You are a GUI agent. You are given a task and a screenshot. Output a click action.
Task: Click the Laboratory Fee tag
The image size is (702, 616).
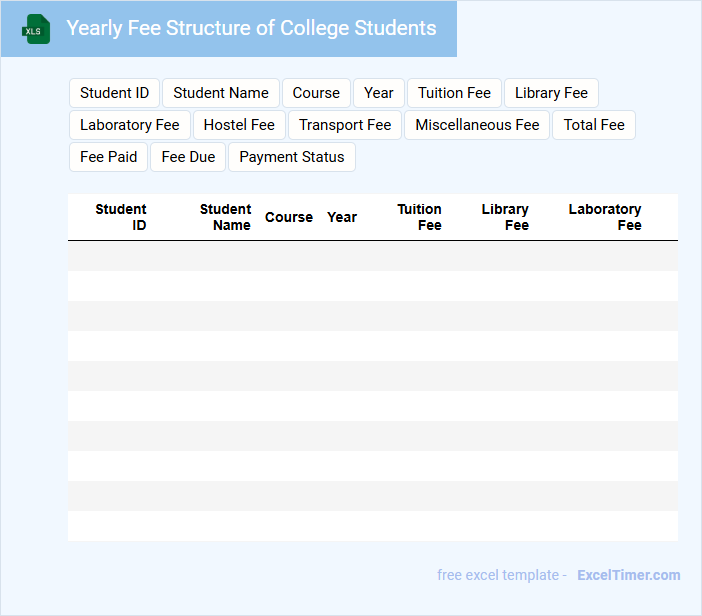pyautogui.click(x=130, y=125)
